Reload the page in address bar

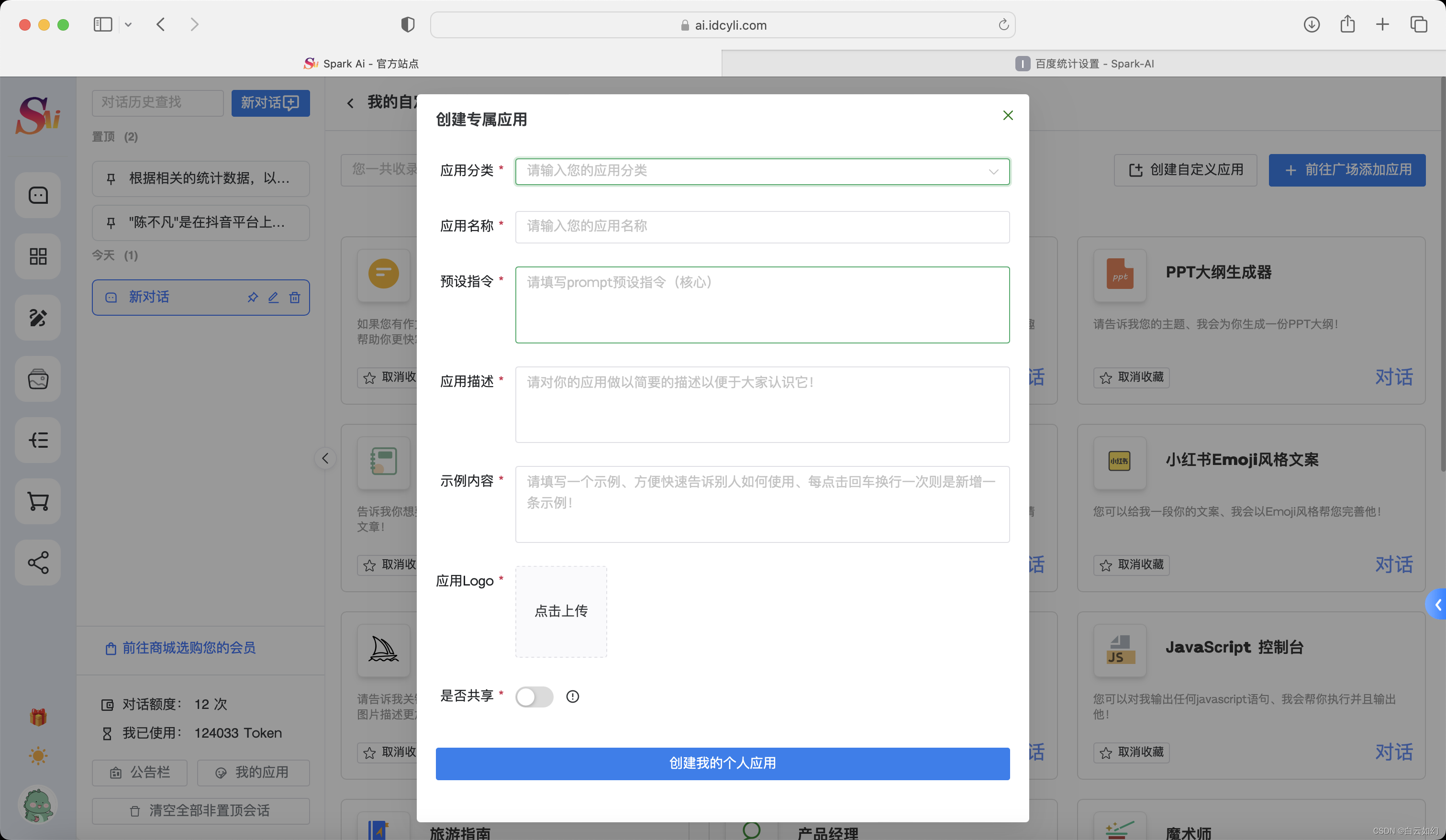pyautogui.click(x=1003, y=25)
